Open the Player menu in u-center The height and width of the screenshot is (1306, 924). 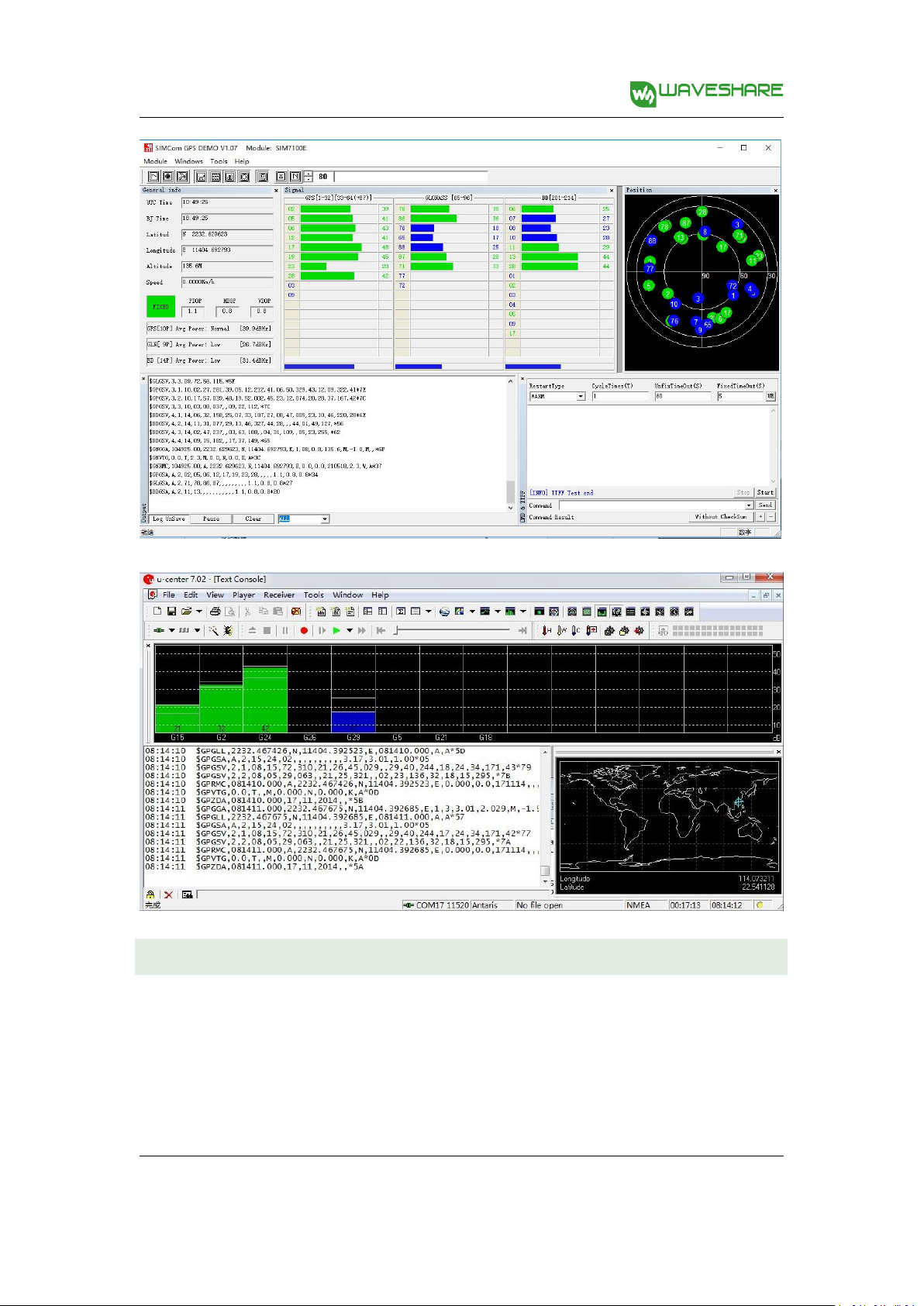click(x=243, y=595)
